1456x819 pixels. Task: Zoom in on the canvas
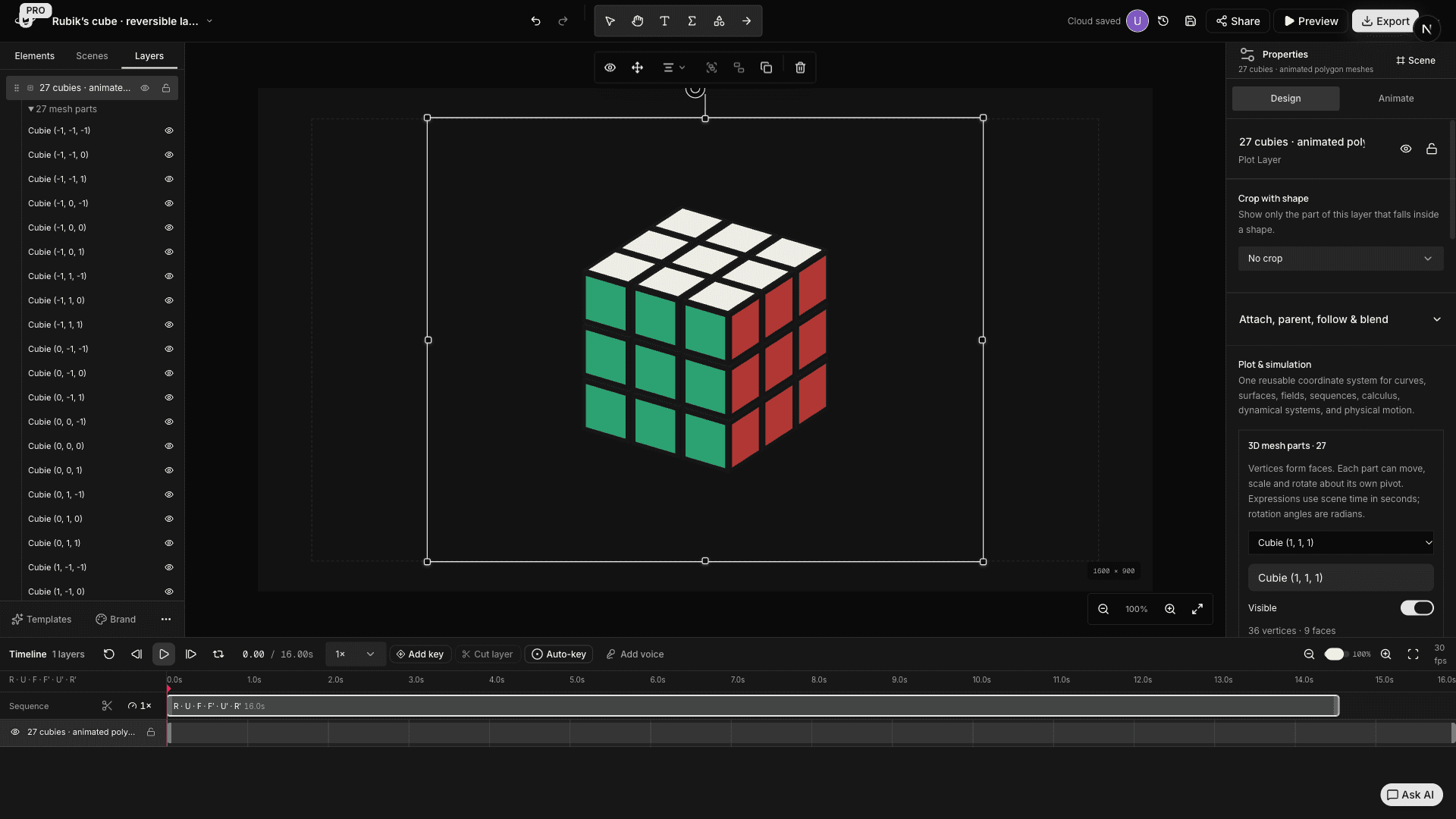pyautogui.click(x=1170, y=609)
